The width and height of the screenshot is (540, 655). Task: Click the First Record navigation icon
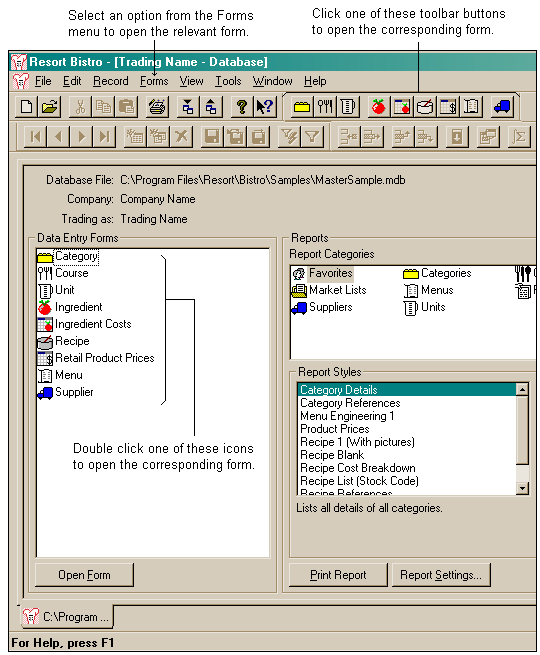[x=35, y=137]
